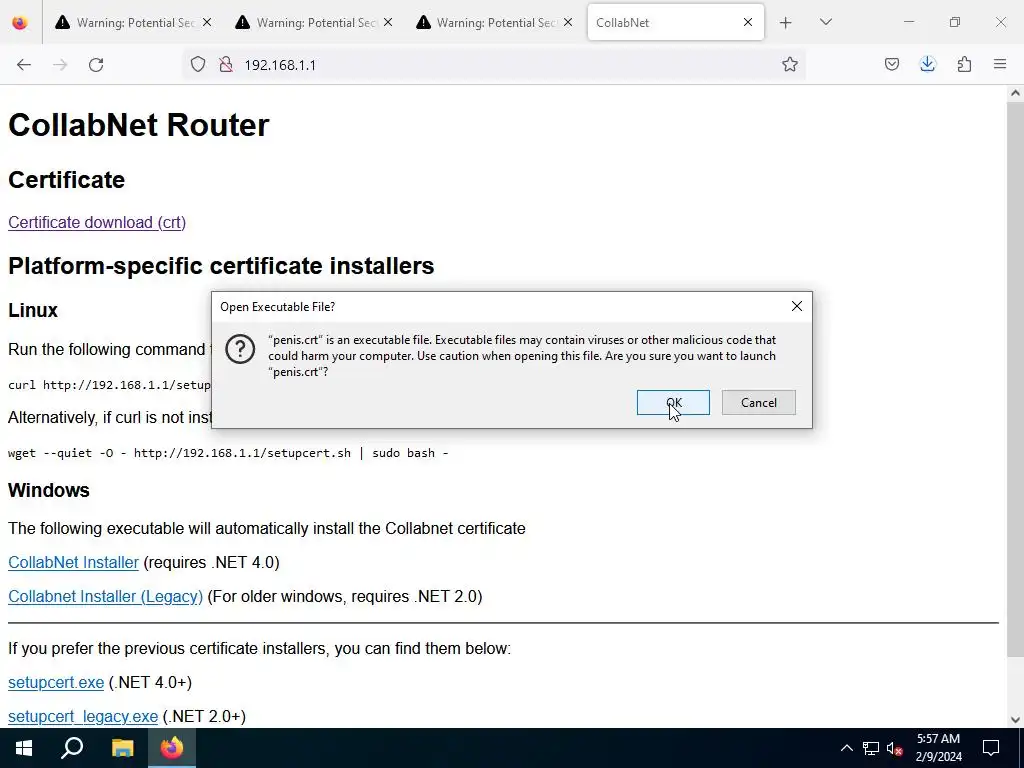Screen dimensions: 1024x768
Task: Click the muted volume tray icon
Action: pyautogui.click(x=895, y=748)
